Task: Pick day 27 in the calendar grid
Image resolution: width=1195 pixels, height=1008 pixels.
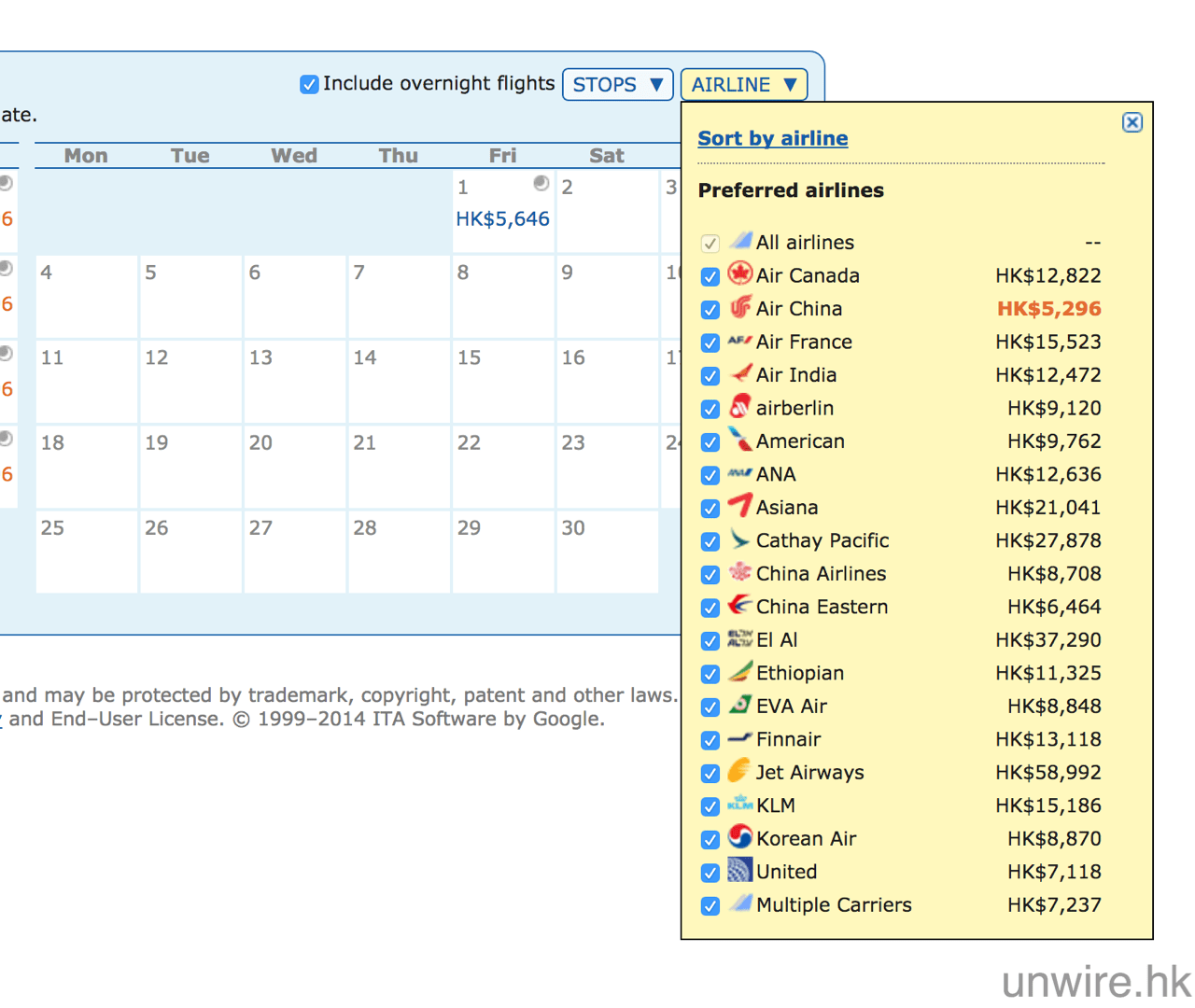Action: point(294,551)
